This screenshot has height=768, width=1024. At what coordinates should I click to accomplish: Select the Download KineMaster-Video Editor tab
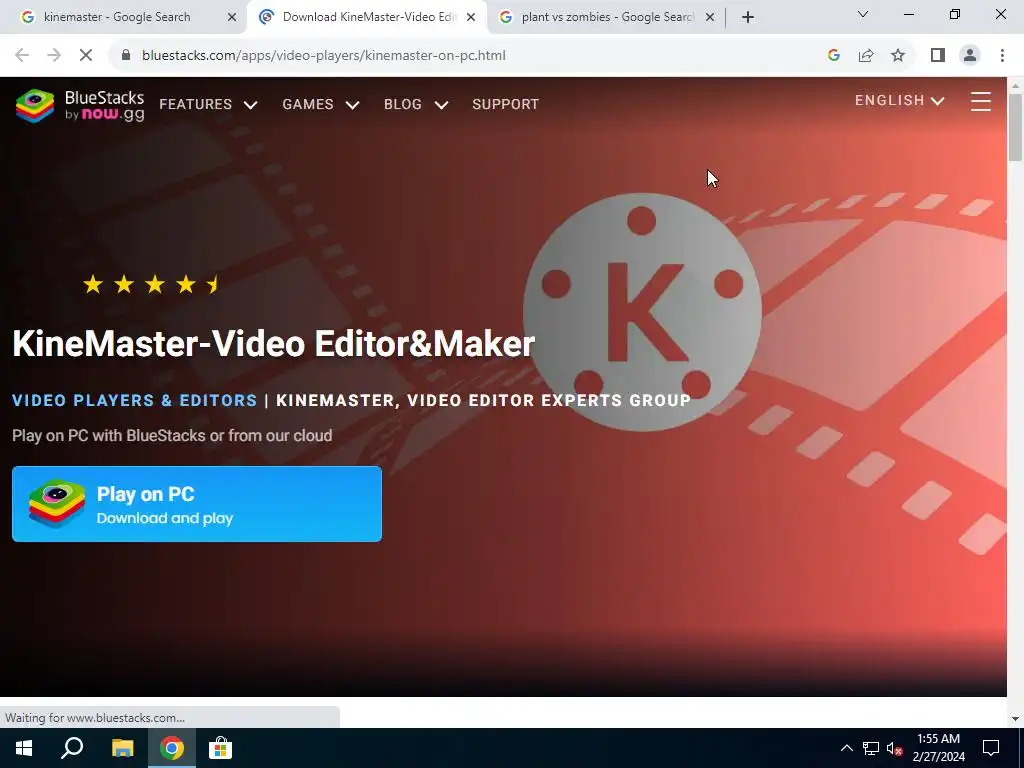point(368,17)
